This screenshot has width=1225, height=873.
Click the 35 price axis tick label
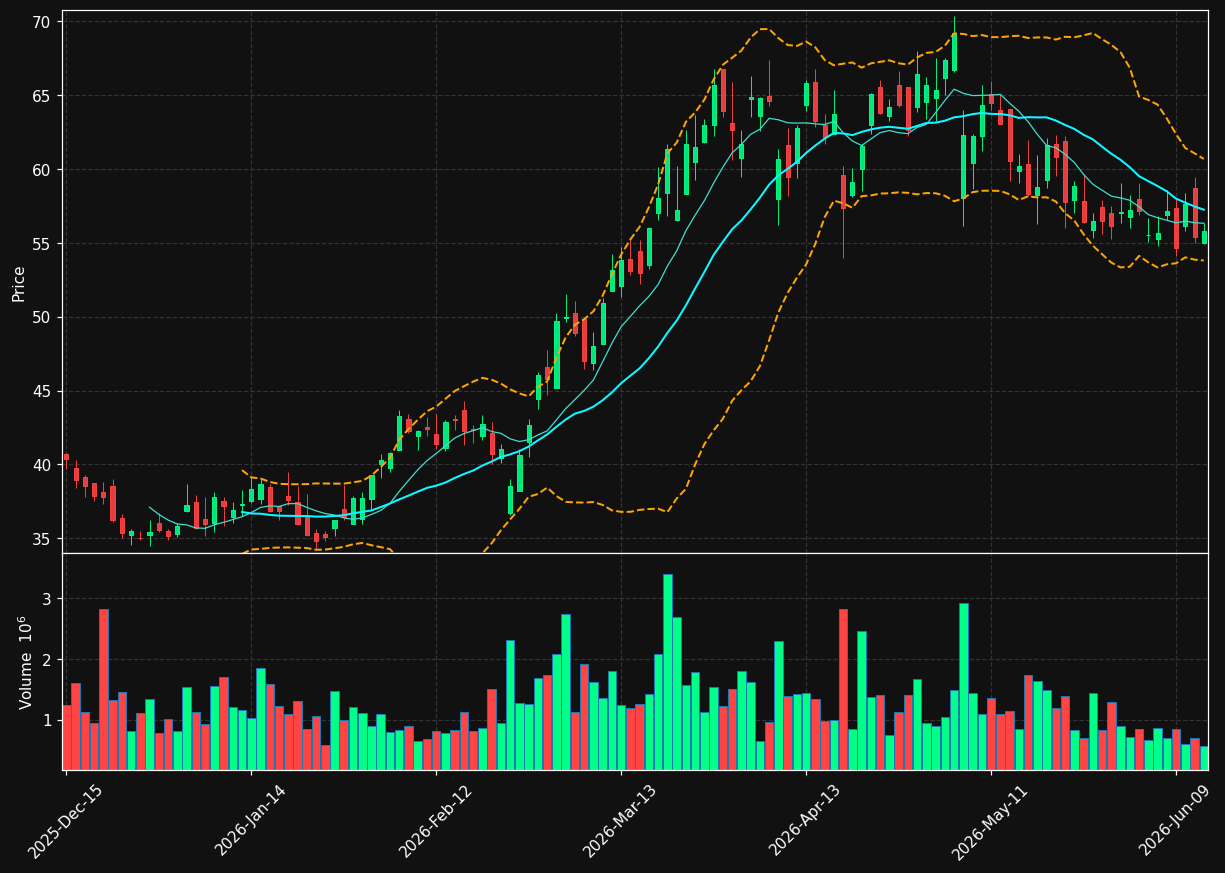[43, 539]
